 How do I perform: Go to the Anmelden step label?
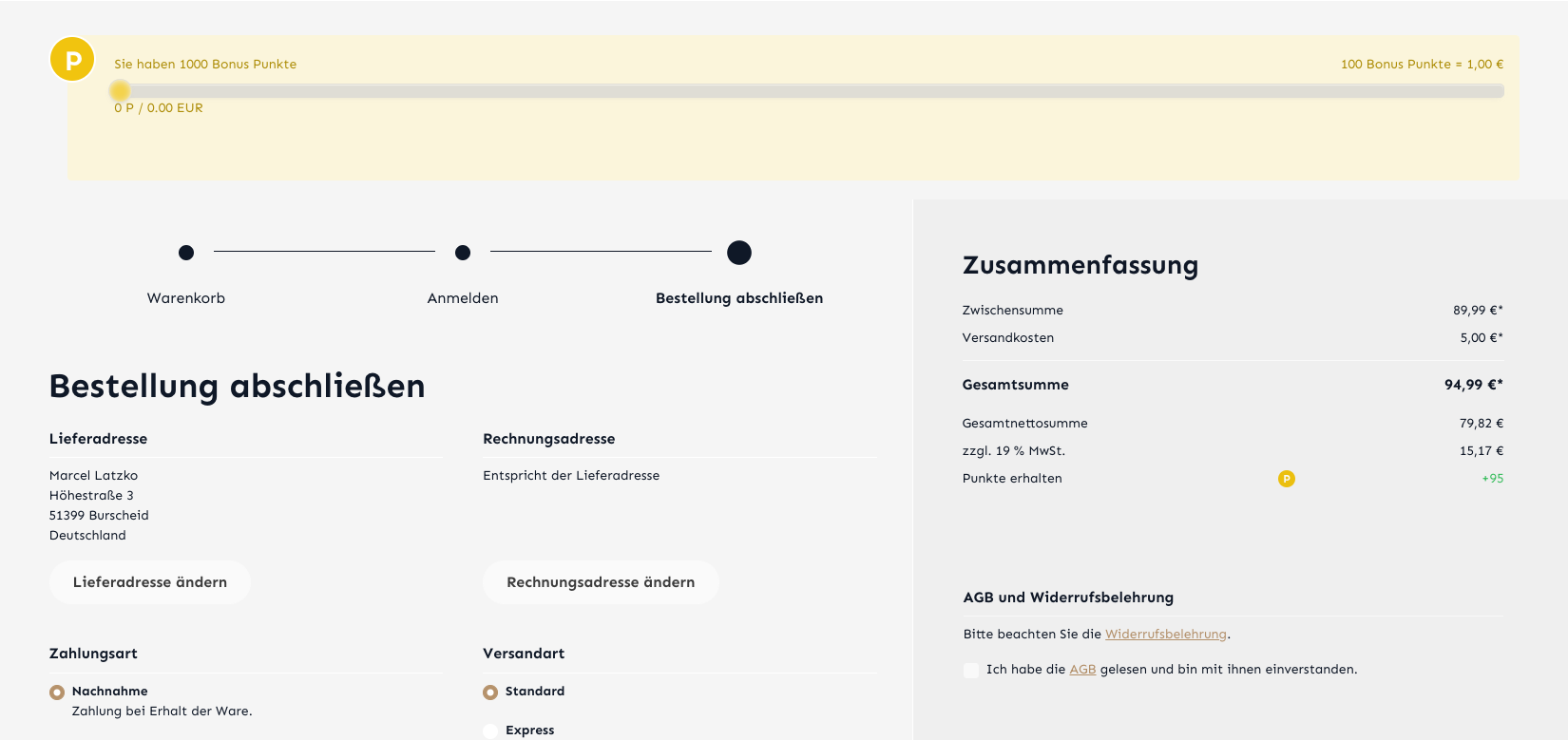pos(463,298)
